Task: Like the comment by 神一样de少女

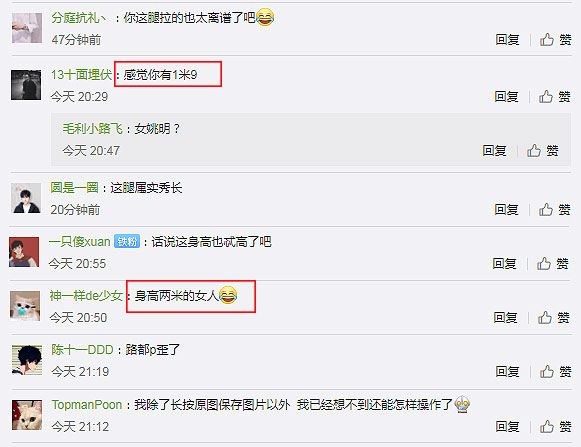Action: point(554,317)
